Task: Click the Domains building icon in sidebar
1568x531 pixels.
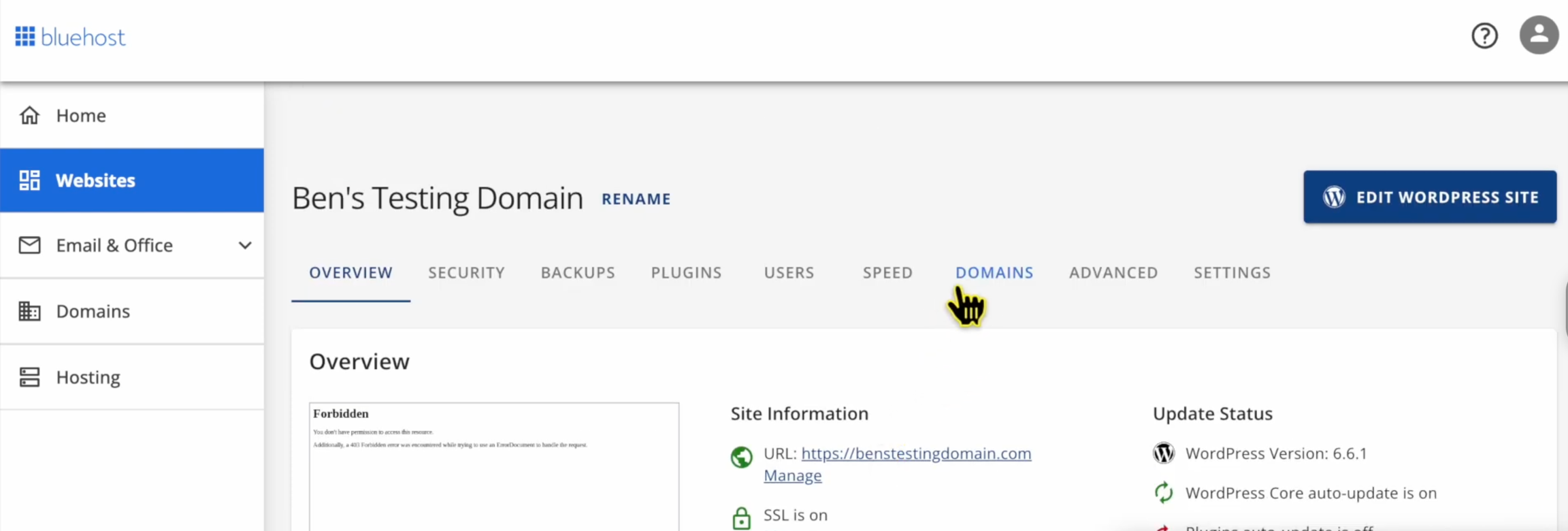Action: (29, 311)
